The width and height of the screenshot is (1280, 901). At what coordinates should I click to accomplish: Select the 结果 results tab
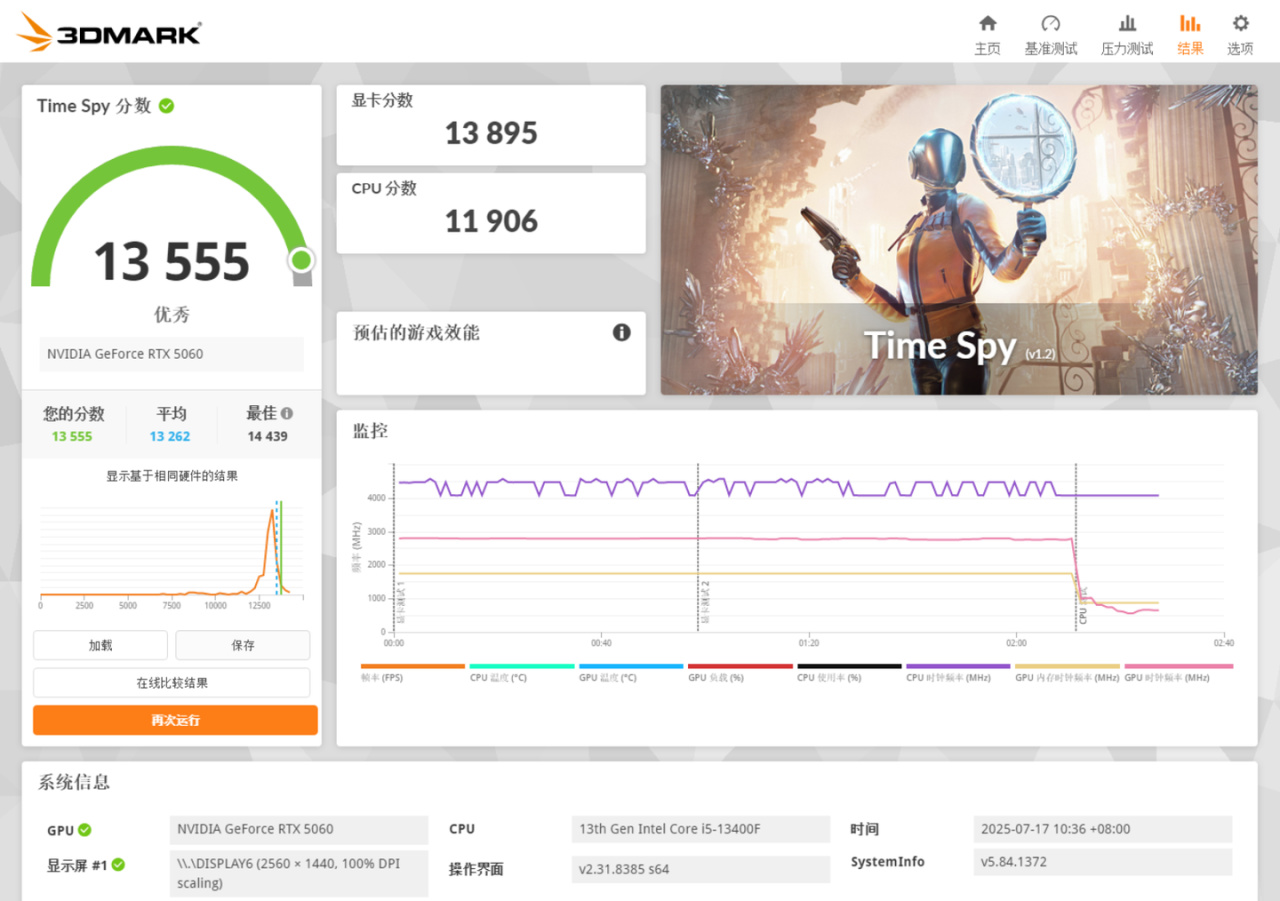coord(1190,35)
